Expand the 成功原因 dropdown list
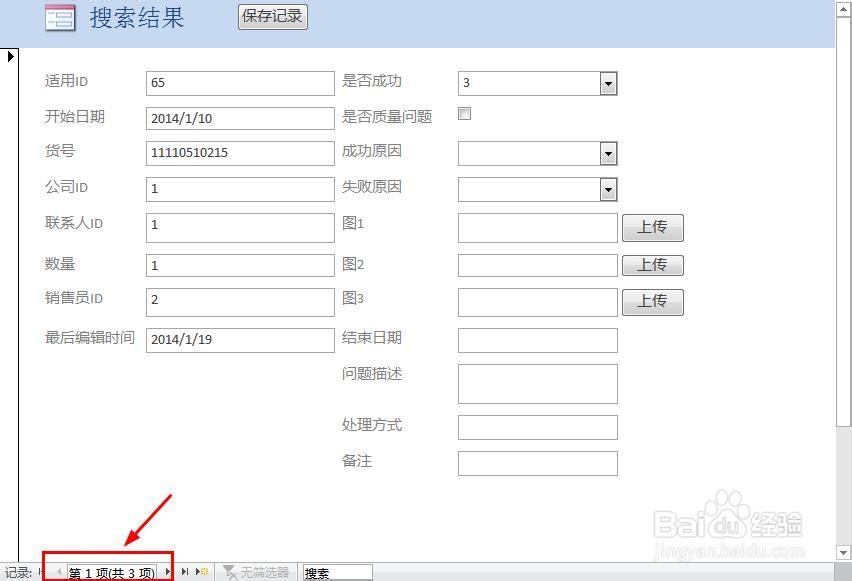This screenshot has height=581, width=852. pos(609,152)
